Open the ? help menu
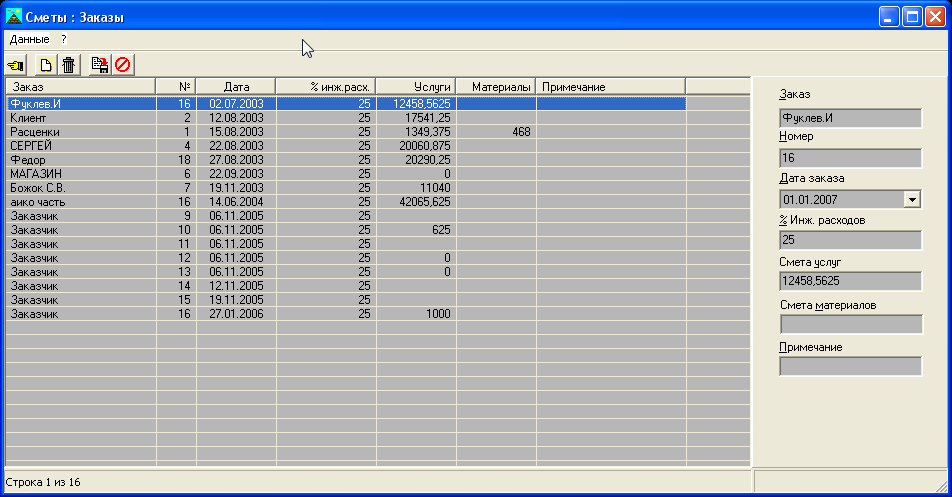The height and width of the screenshot is (497, 952). pyautogui.click(x=64, y=39)
